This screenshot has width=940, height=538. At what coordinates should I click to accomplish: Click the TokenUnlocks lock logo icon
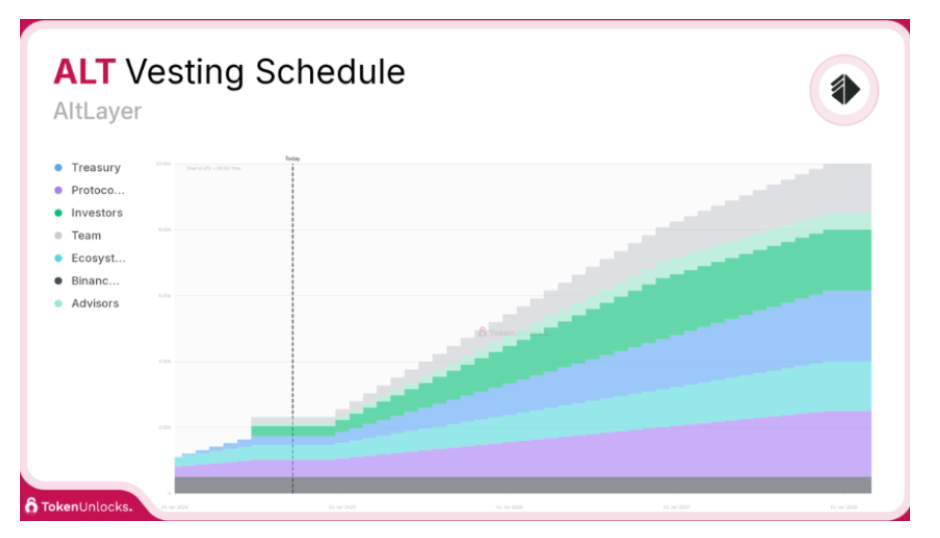point(31,506)
